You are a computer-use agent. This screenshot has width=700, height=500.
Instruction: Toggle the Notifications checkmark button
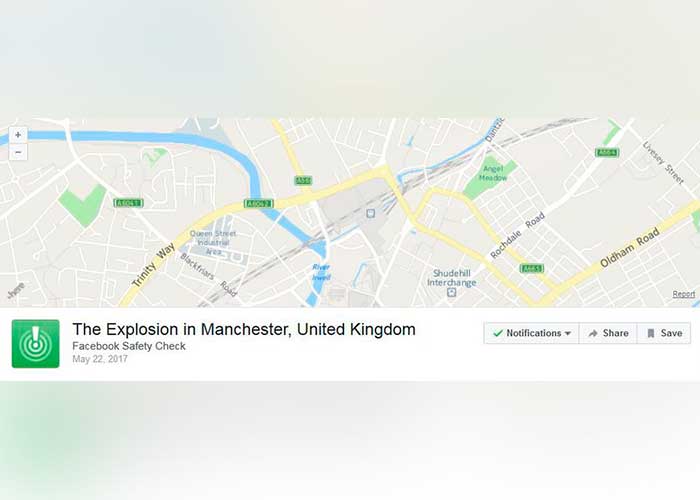531,333
